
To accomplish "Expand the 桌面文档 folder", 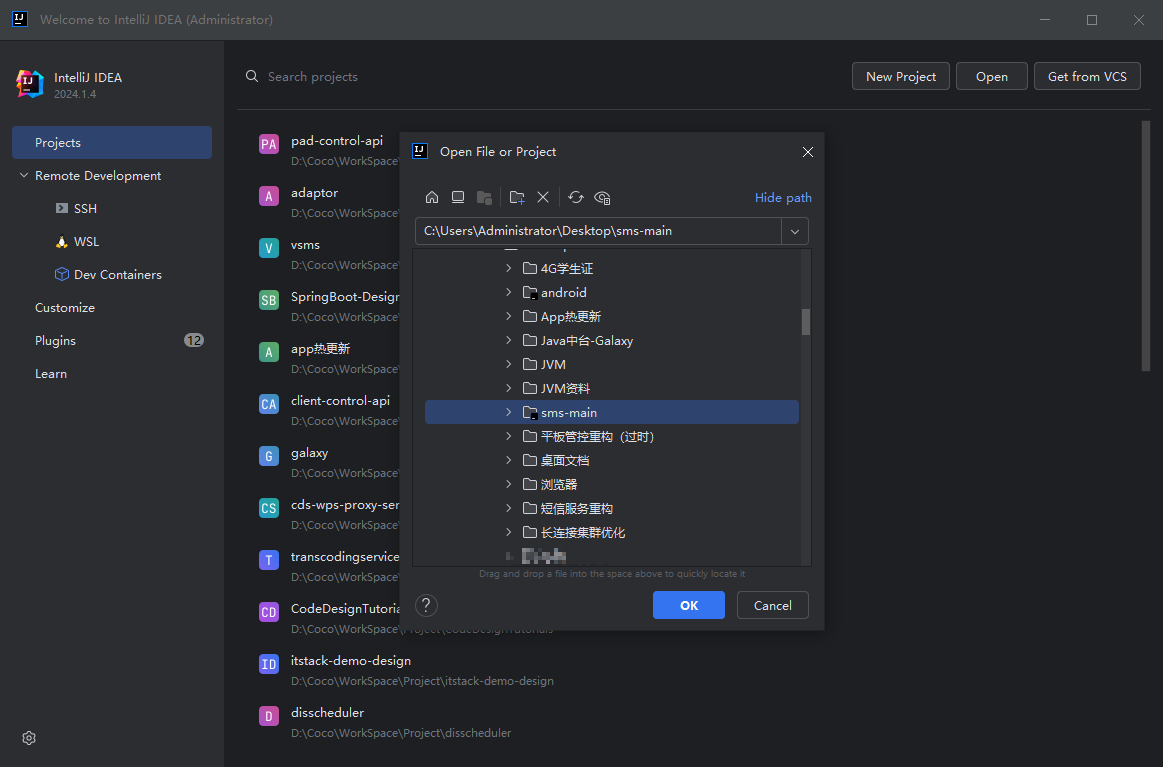I will click(x=508, y=461).
